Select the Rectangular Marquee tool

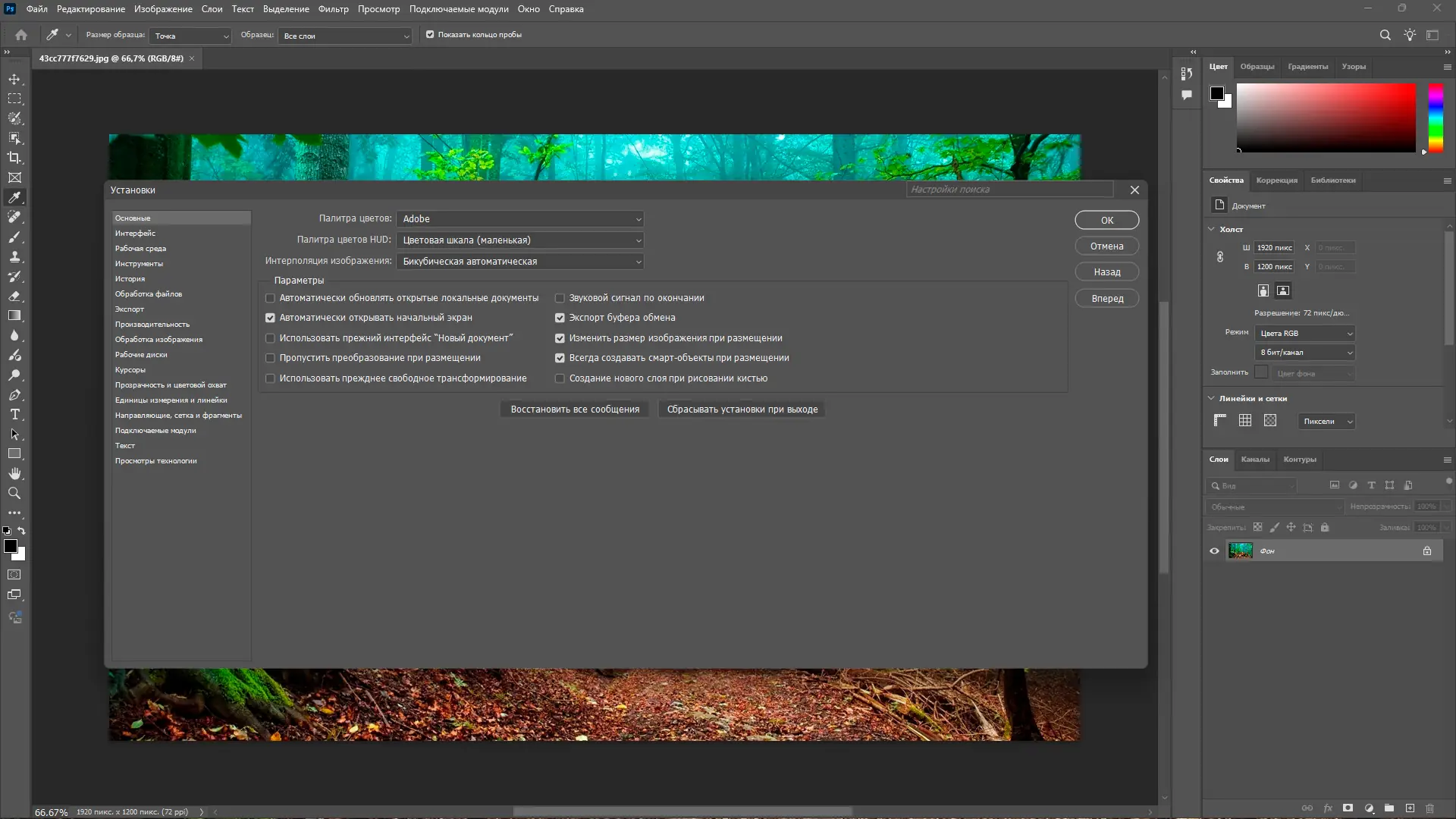pos(14,99)
